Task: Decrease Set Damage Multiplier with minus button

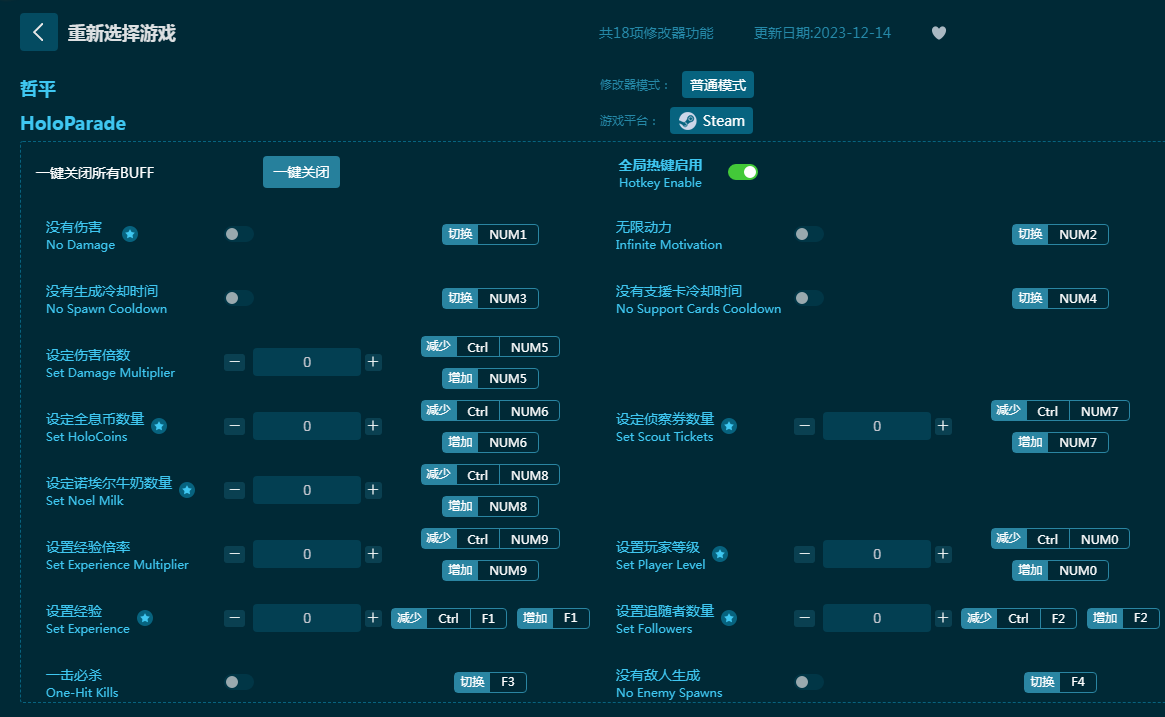Action: tap(235, 362)
